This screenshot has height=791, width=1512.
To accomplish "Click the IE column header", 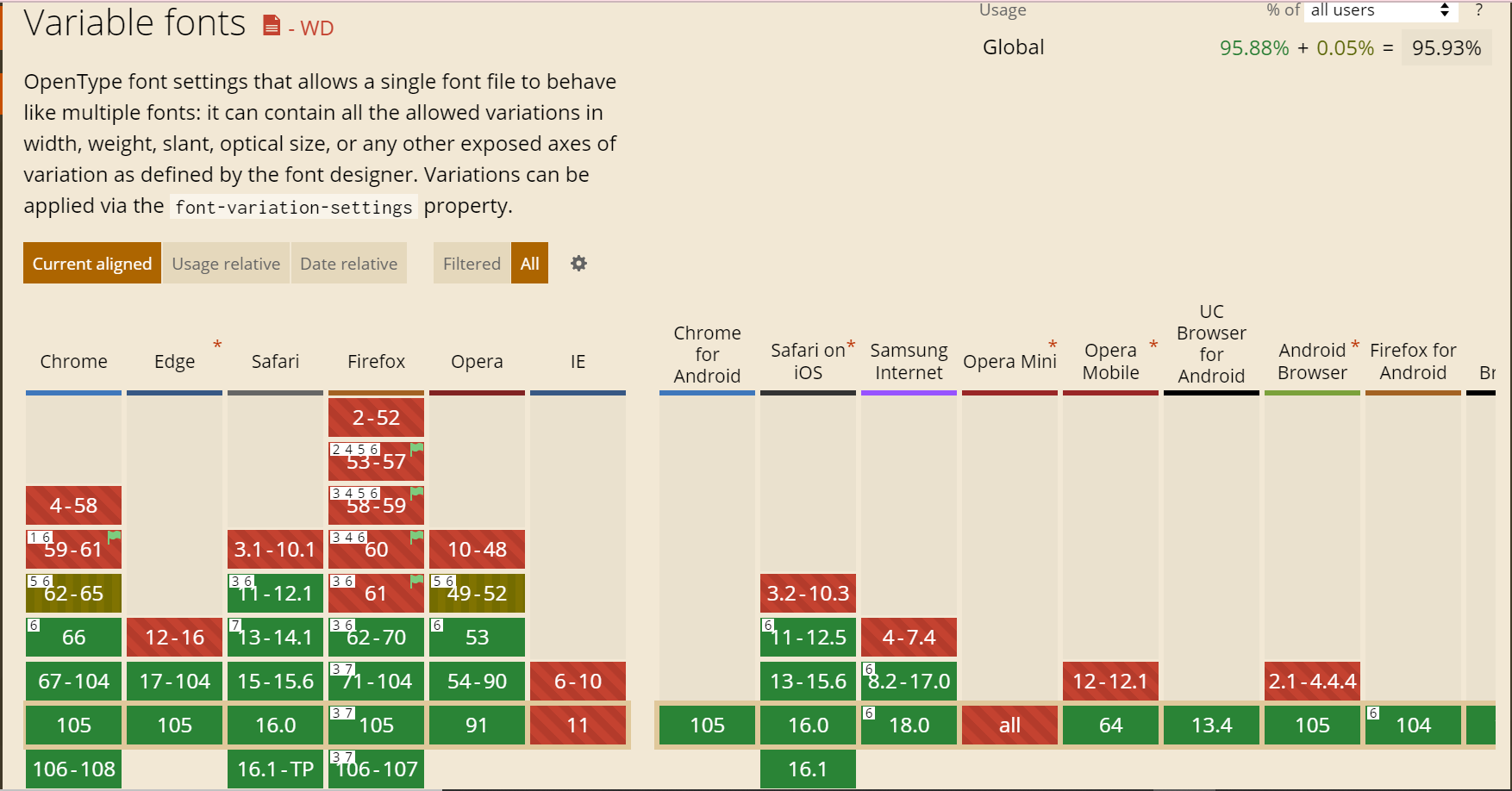I will 578,361.
